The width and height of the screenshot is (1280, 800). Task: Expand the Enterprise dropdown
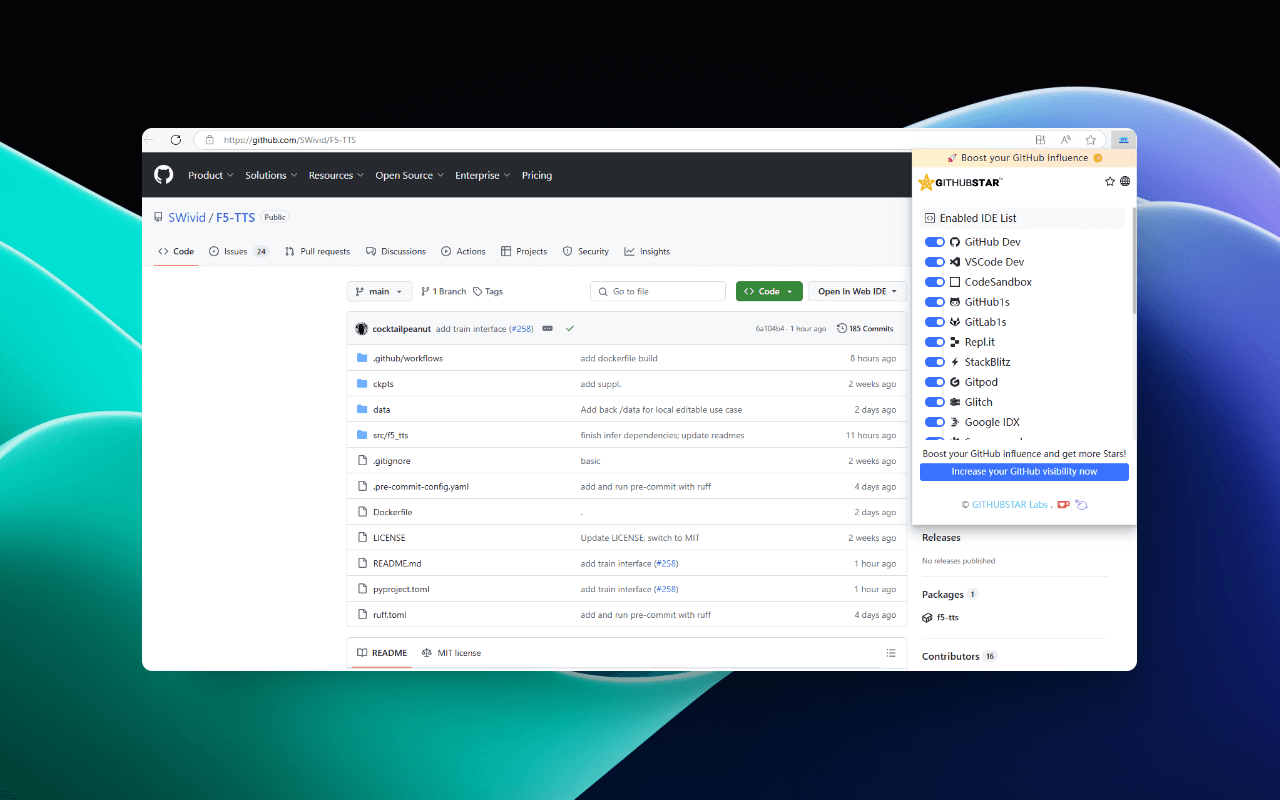[483, 175]
